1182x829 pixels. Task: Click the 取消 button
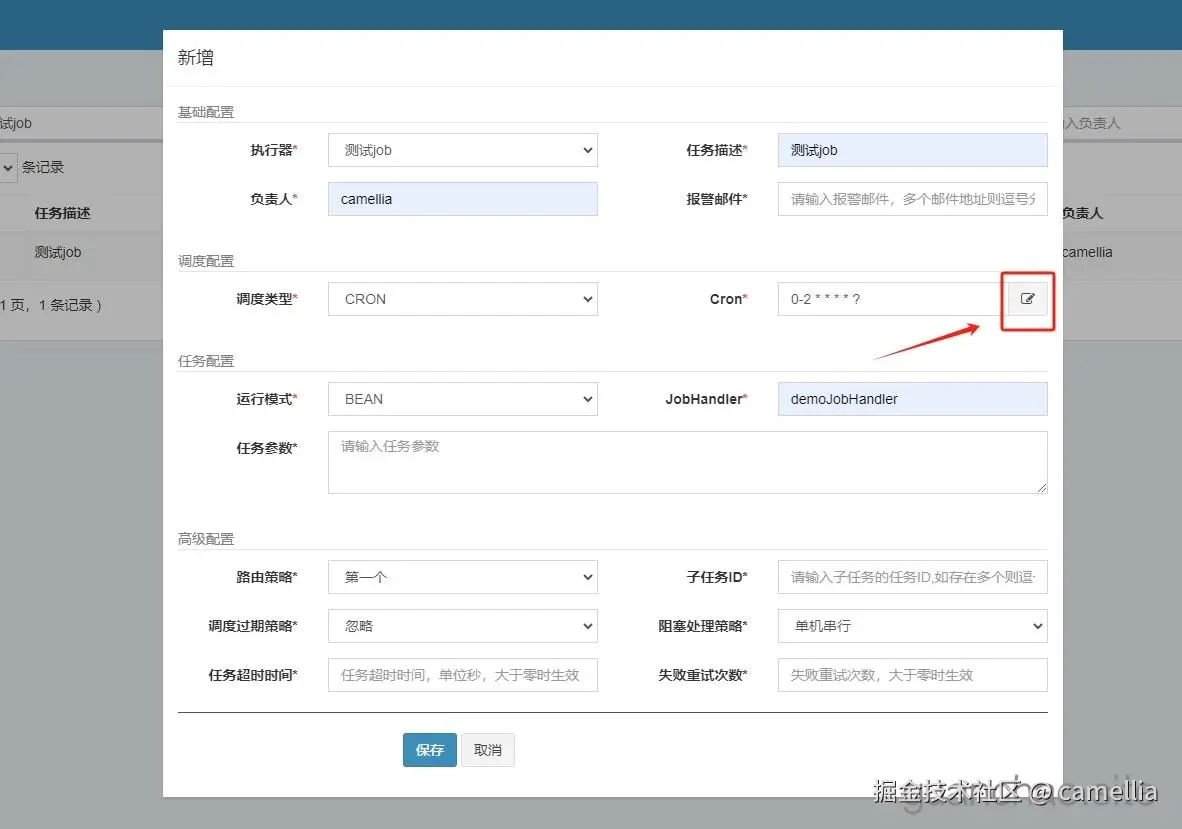(488, 750)
